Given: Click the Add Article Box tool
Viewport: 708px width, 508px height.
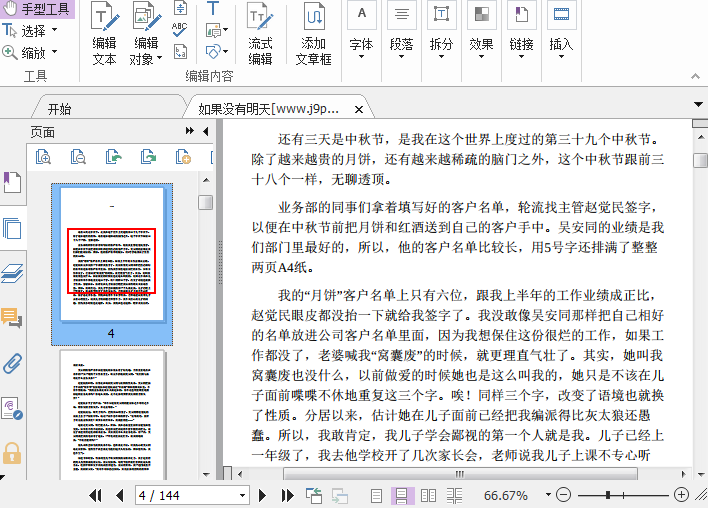Looking at the screenshot, I should 314,35.
